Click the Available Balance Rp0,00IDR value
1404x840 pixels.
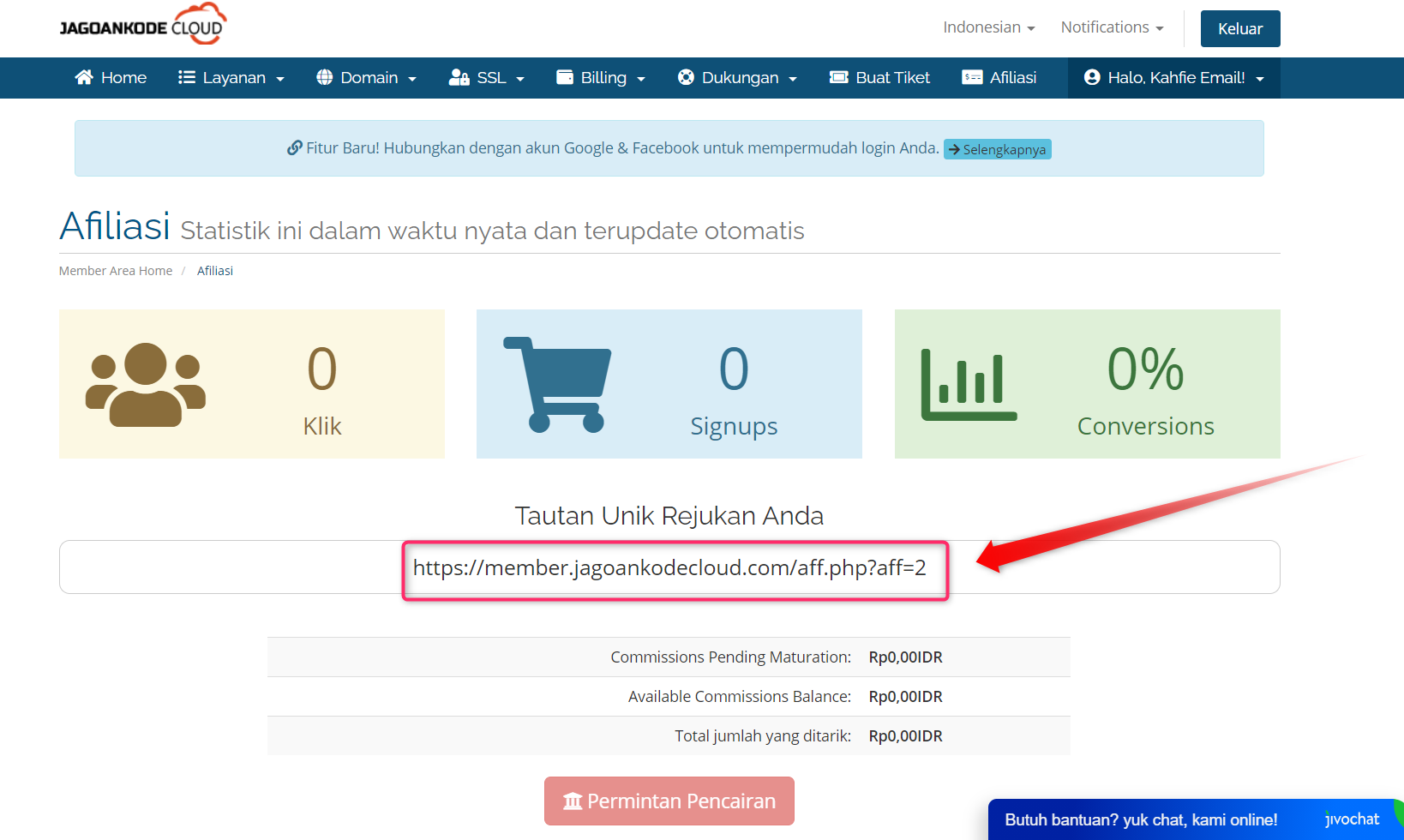(906, 697)
